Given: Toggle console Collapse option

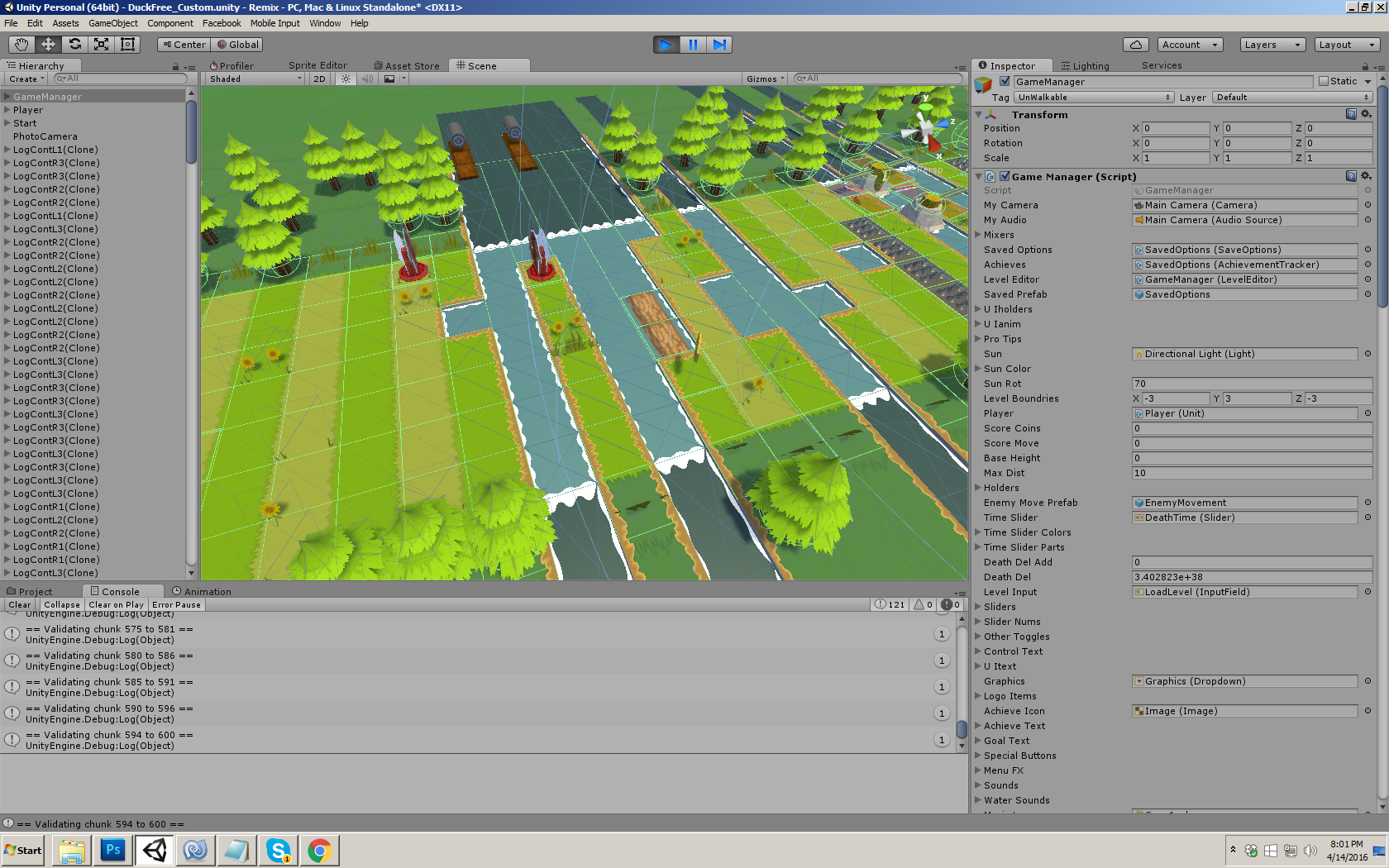Looking at the screenshot, I should (x=62, y=604).
